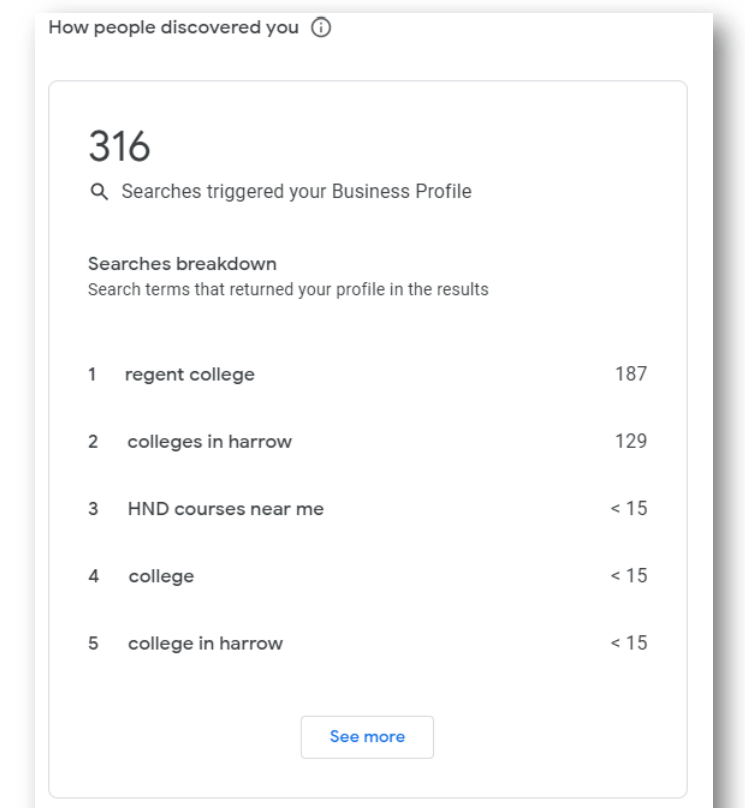The height and width of the screenshot is (808, 745).
Task: Click the fourth-ranked term 'college'
Action: [161, 576]
